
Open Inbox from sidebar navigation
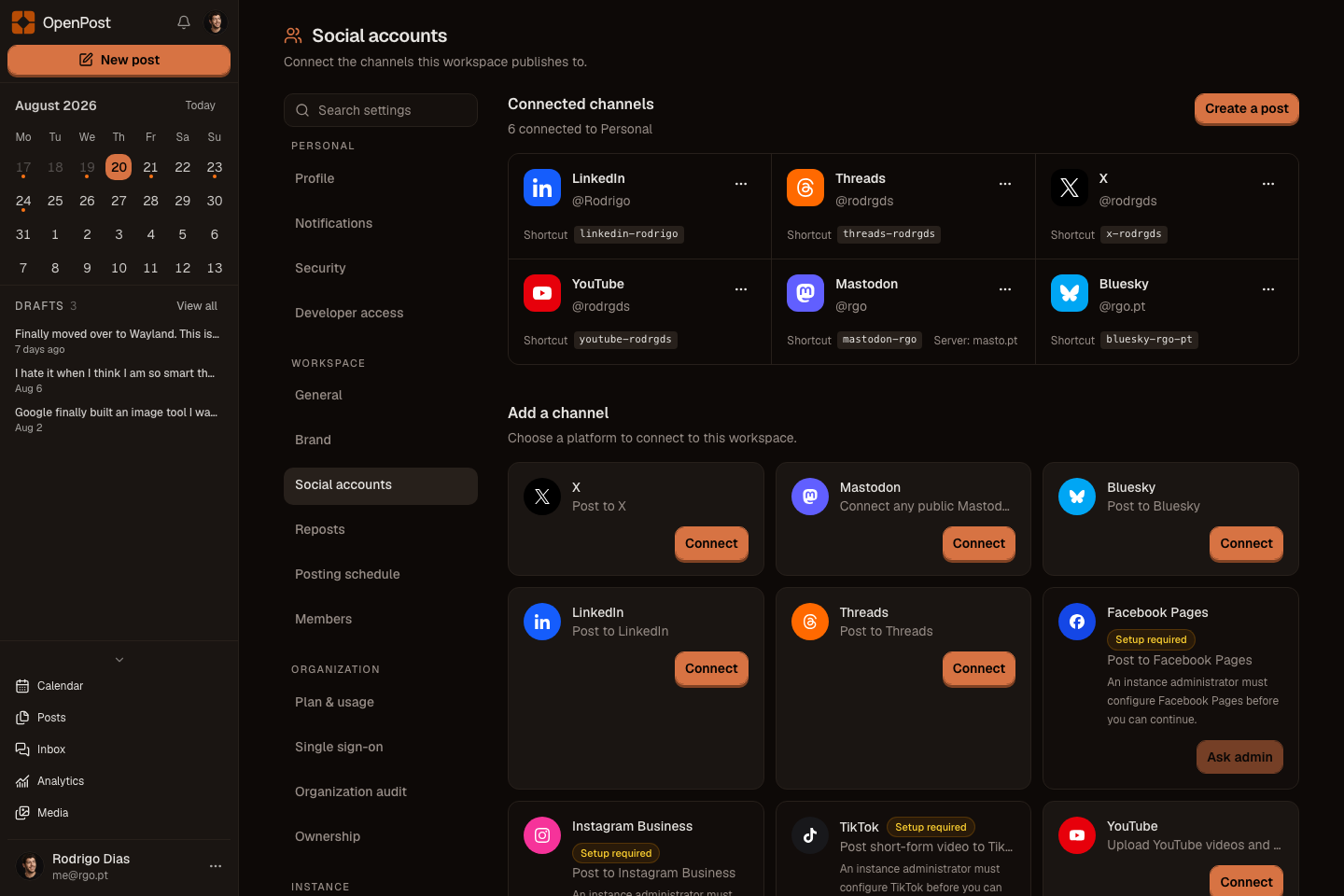pyautogui.click(x=119, y=749)
